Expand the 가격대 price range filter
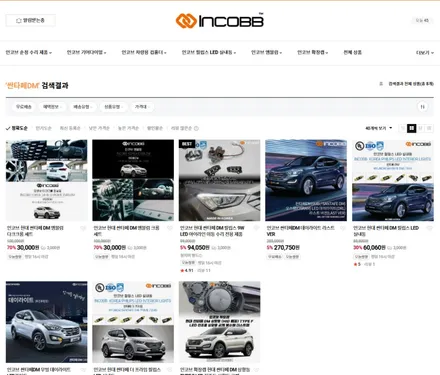Screen dimensions: 440x375 pyautogui.click(x=142, y=107)
